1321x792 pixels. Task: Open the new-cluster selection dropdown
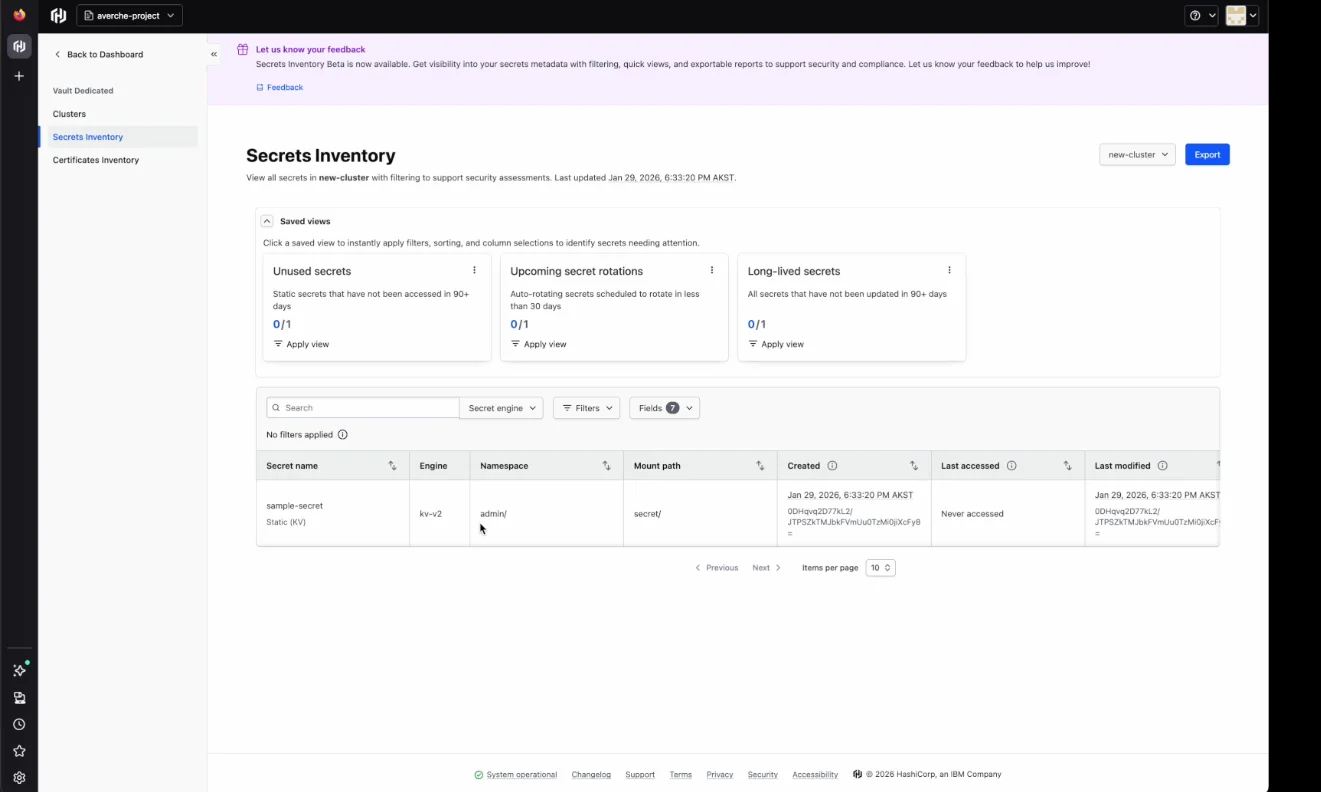1137,154
